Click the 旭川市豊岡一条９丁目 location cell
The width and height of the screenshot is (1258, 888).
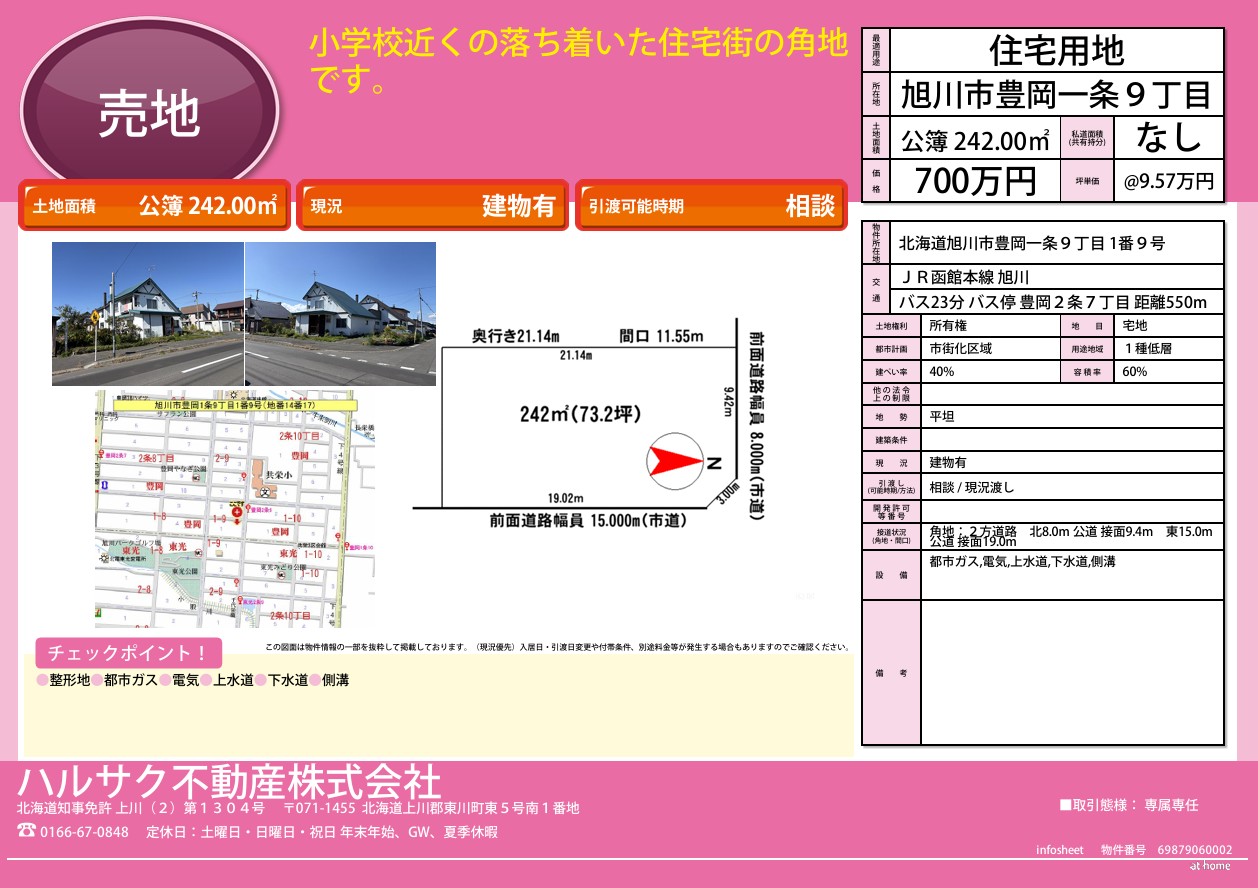(x=1056, y=95)
